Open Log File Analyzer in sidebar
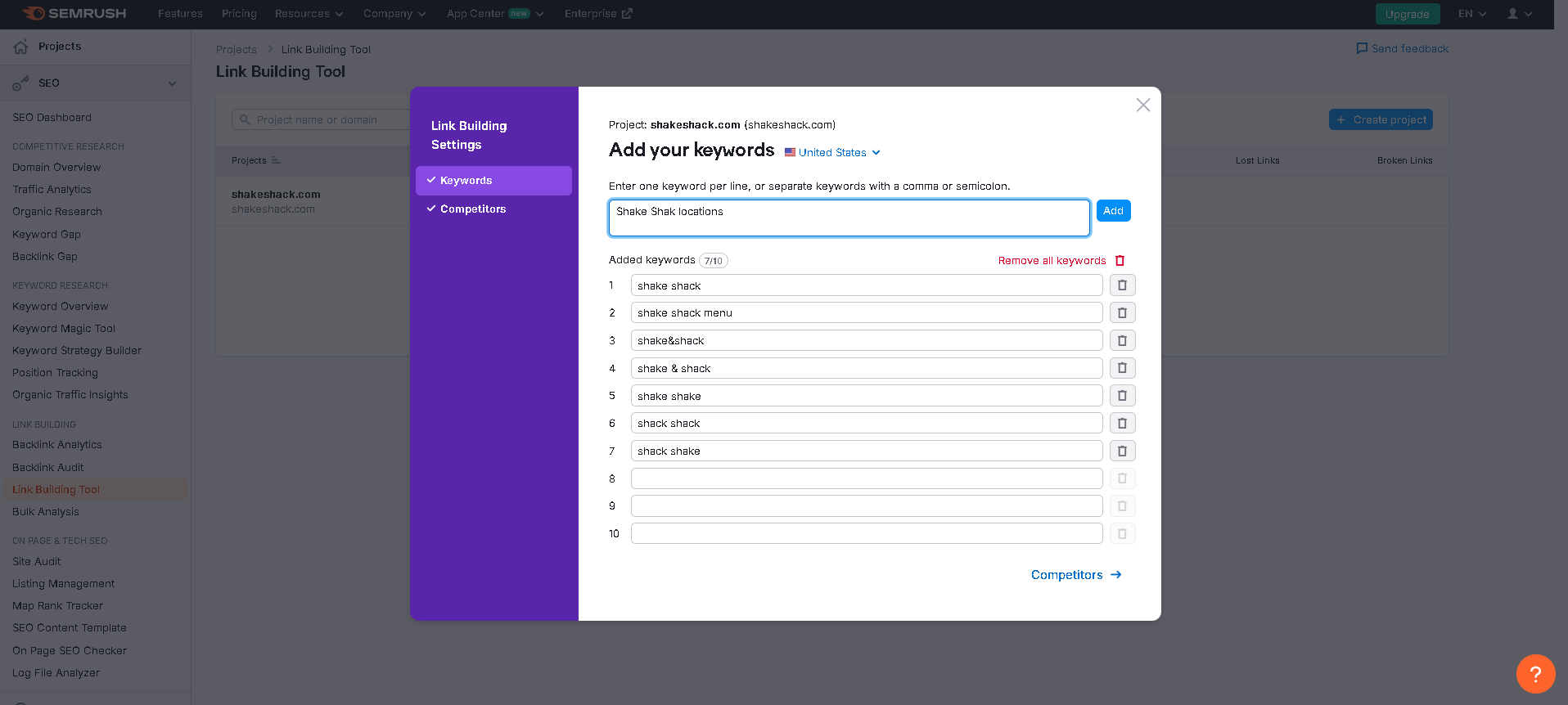 pyautogui.click(x=56, y=673)
